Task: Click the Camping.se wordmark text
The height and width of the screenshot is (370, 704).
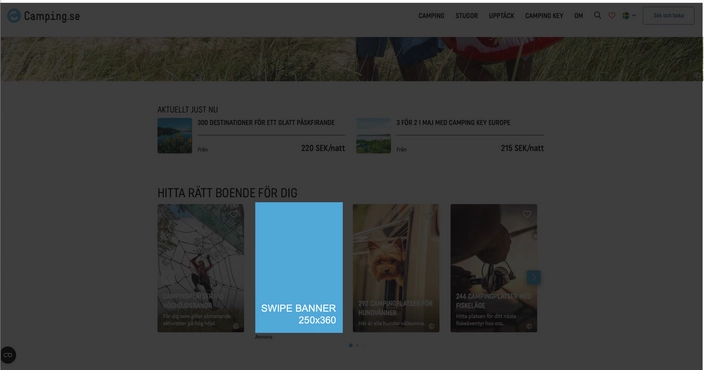Action: (52, 16)
